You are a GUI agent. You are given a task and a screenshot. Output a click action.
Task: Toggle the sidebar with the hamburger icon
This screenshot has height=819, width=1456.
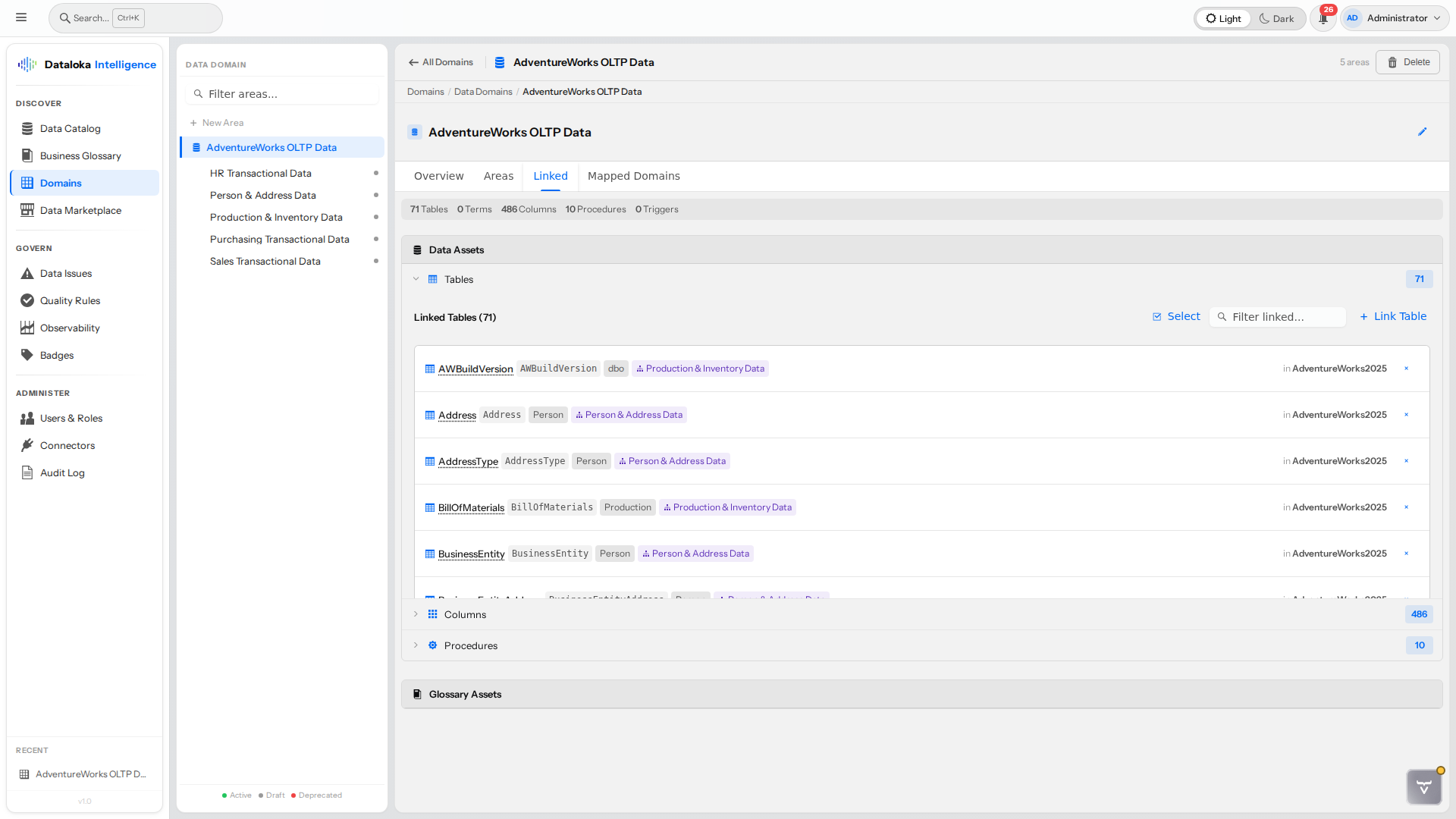pyautogui.click(x=21, y=17)
